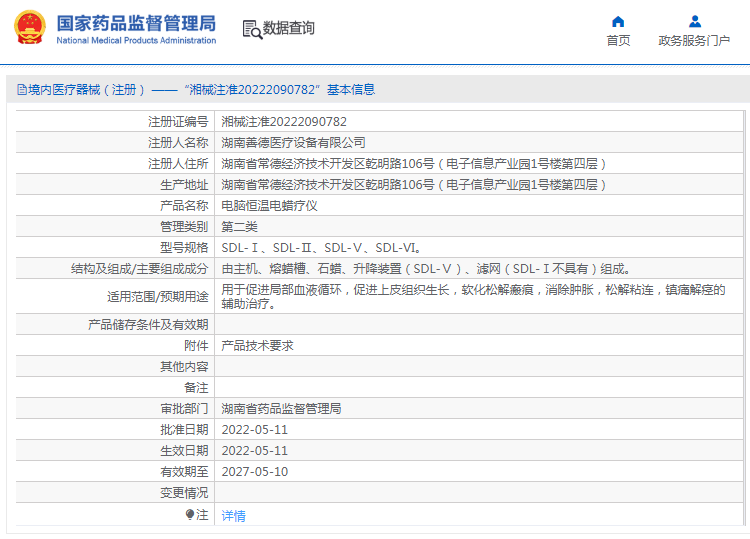Click the 审批部门 label

tap(184, 408)
